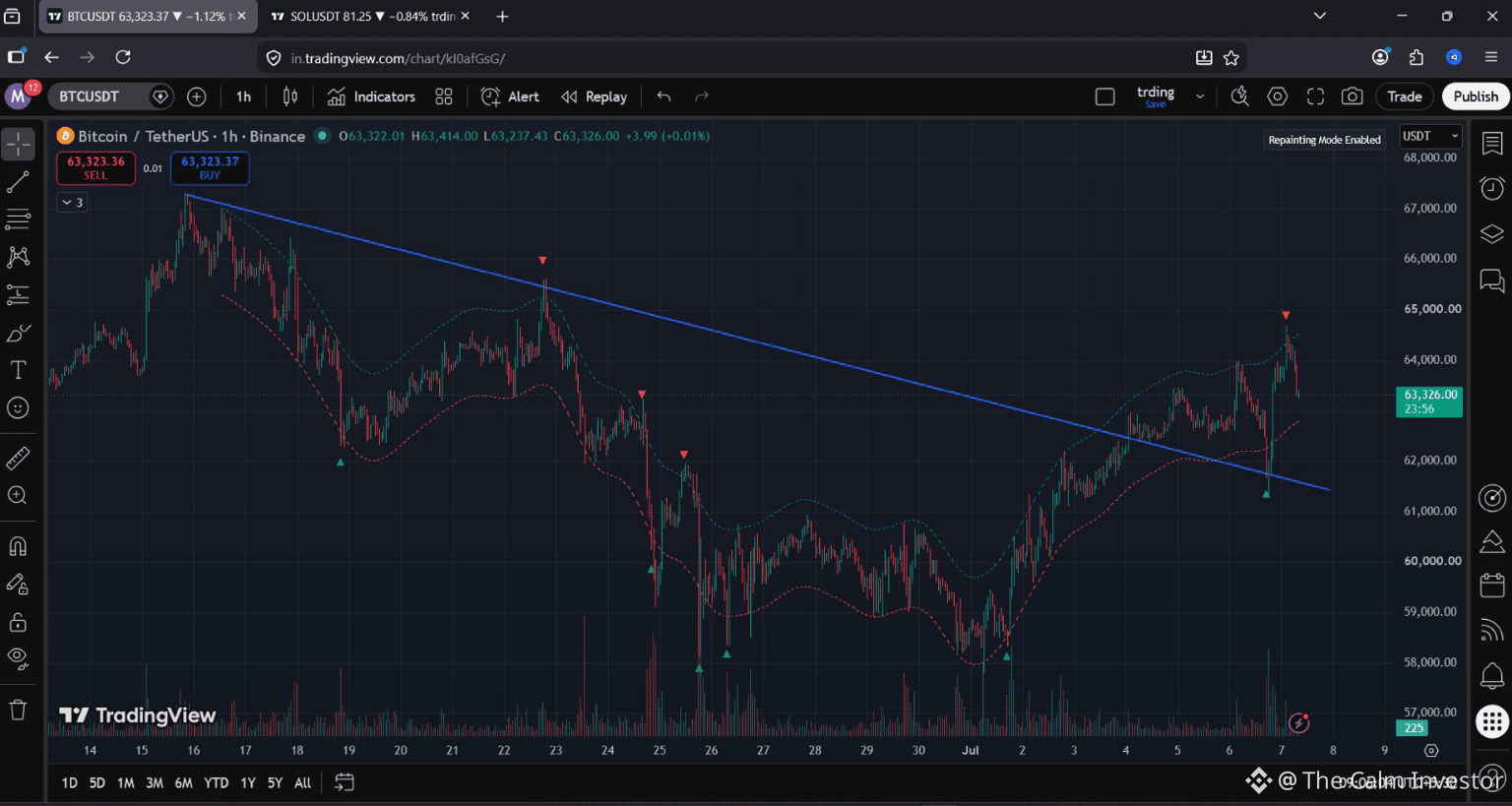Set range to All
The image size is (1512, 806).
click(302, 783)
